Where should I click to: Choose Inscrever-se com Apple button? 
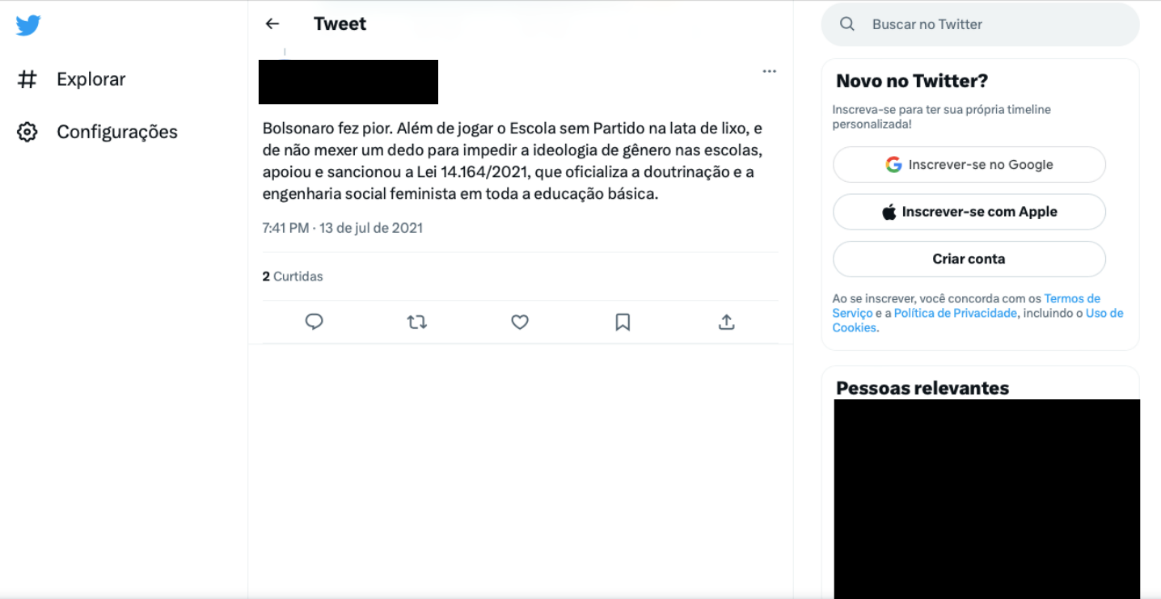point(969,212)
